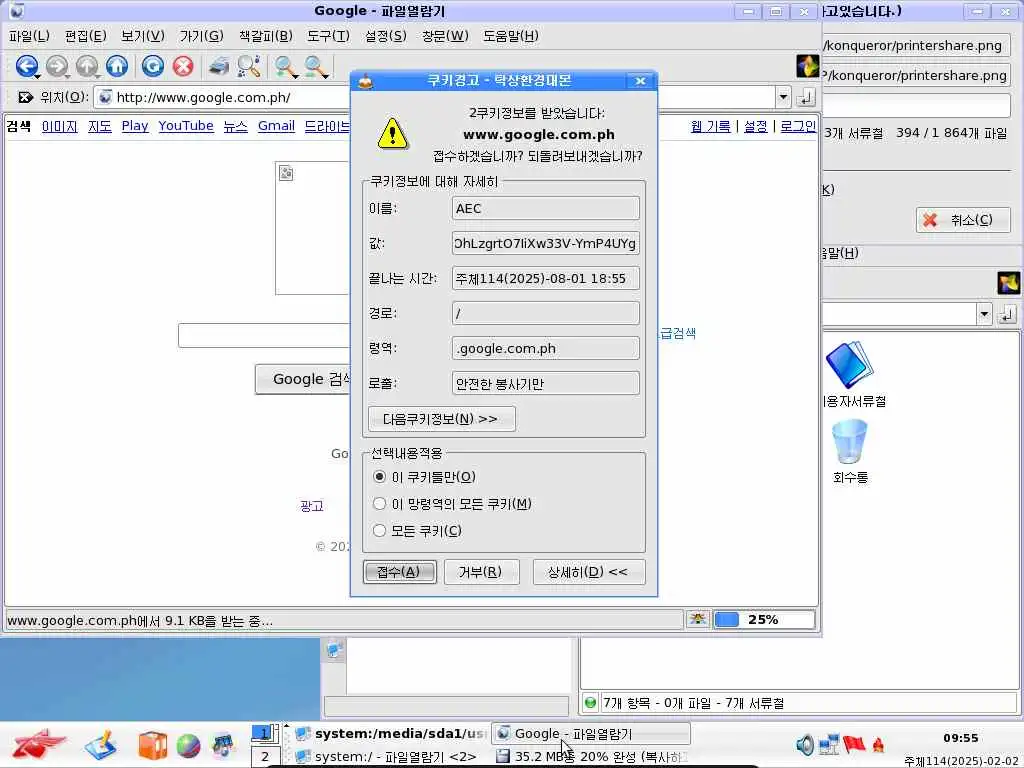Open the 설정(S) settings menu
The height and width of the screenshot is (768, 1024).
385,36
